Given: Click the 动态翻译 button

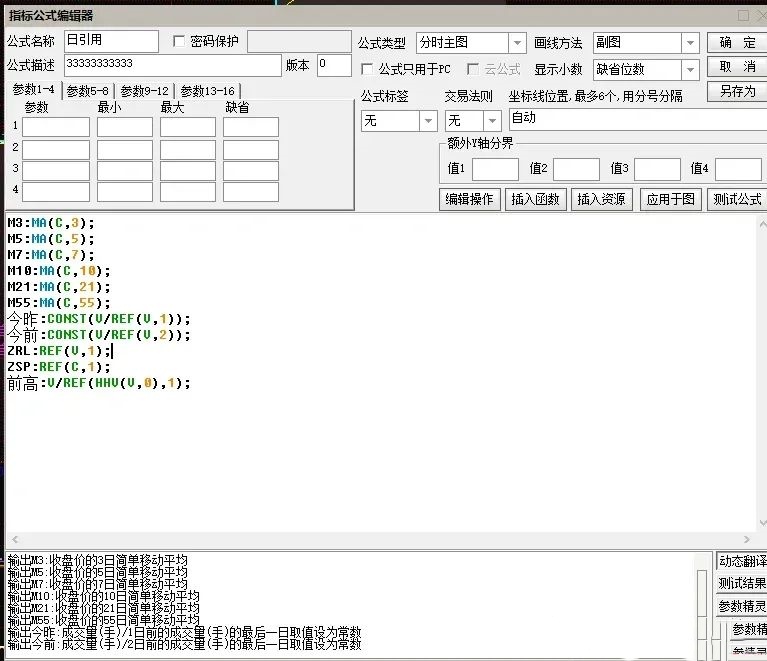Looking at the screenshot, I should (x=742, y=561).
